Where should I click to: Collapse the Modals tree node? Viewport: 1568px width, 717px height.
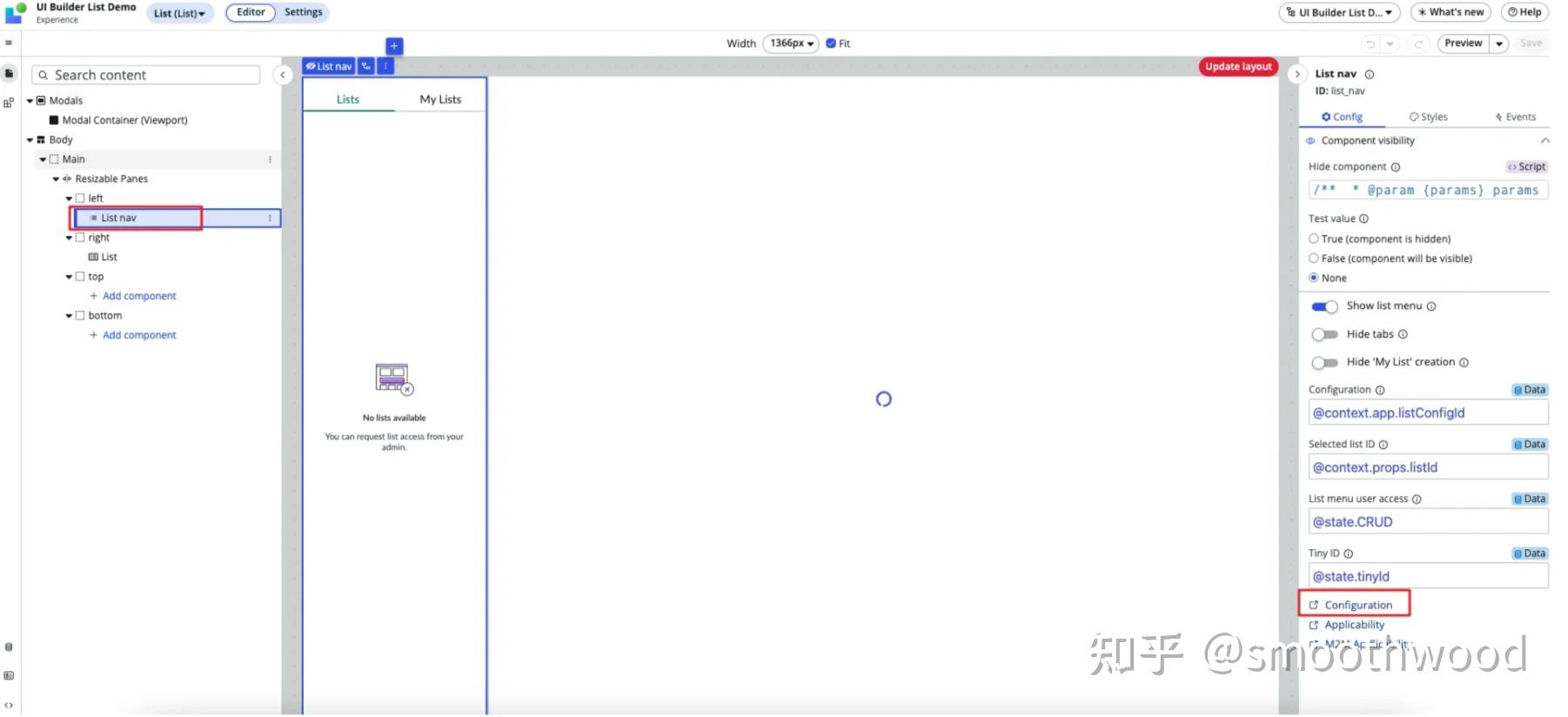(30, 101)
